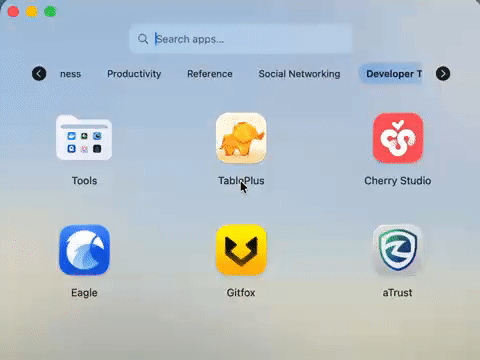Focus the Search apps field

point(240,39)
